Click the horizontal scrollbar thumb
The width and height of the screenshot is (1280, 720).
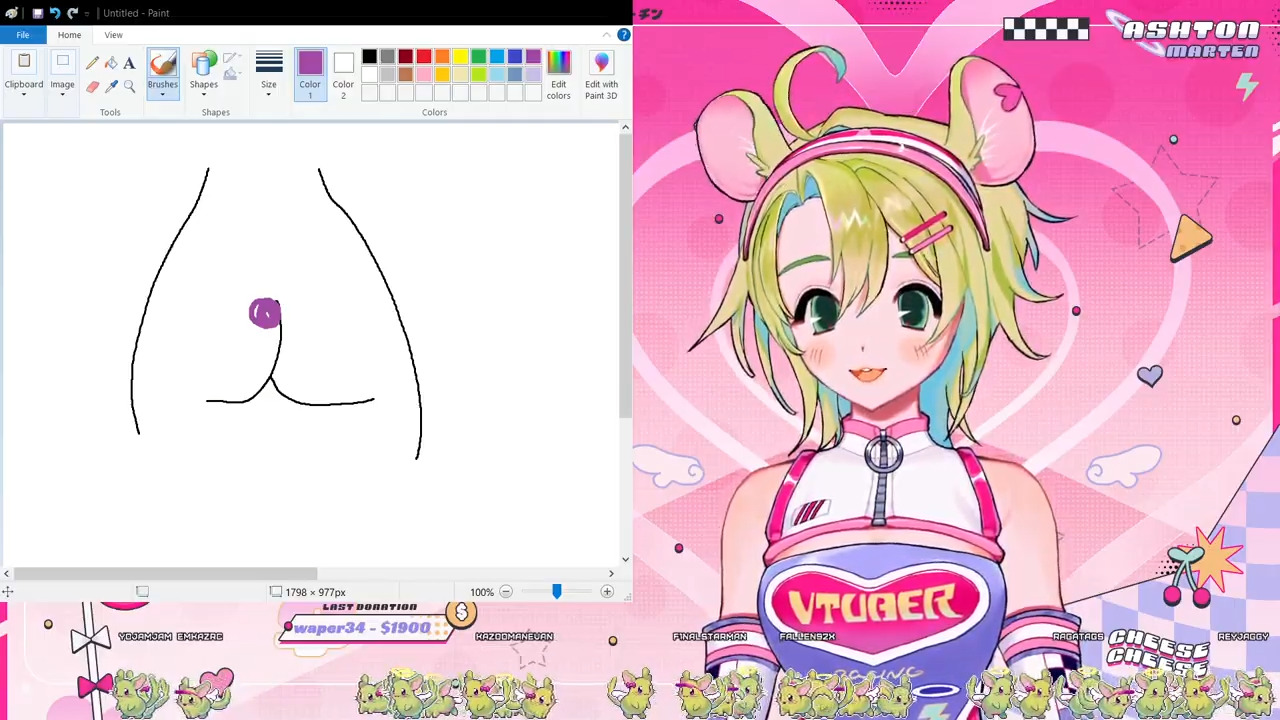(x=165, y=573)
